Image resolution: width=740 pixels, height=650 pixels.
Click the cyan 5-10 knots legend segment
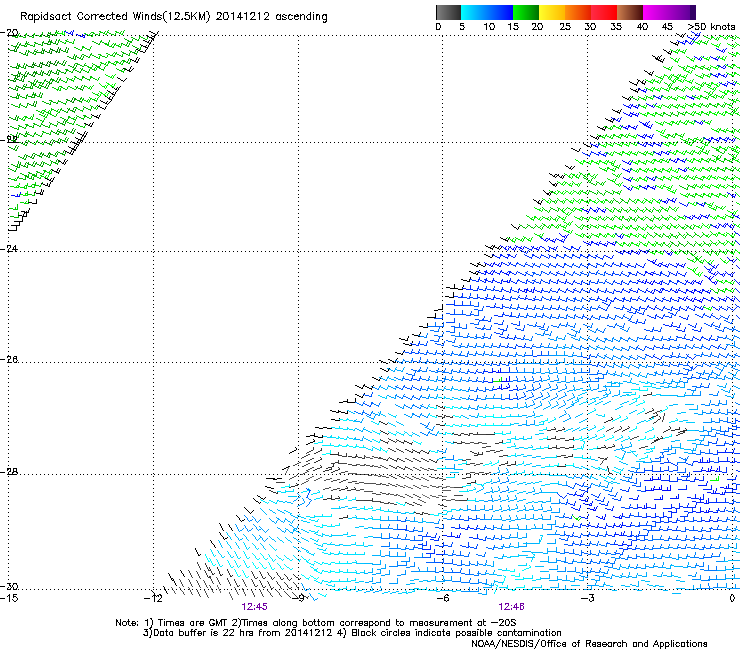click(473, 12)
